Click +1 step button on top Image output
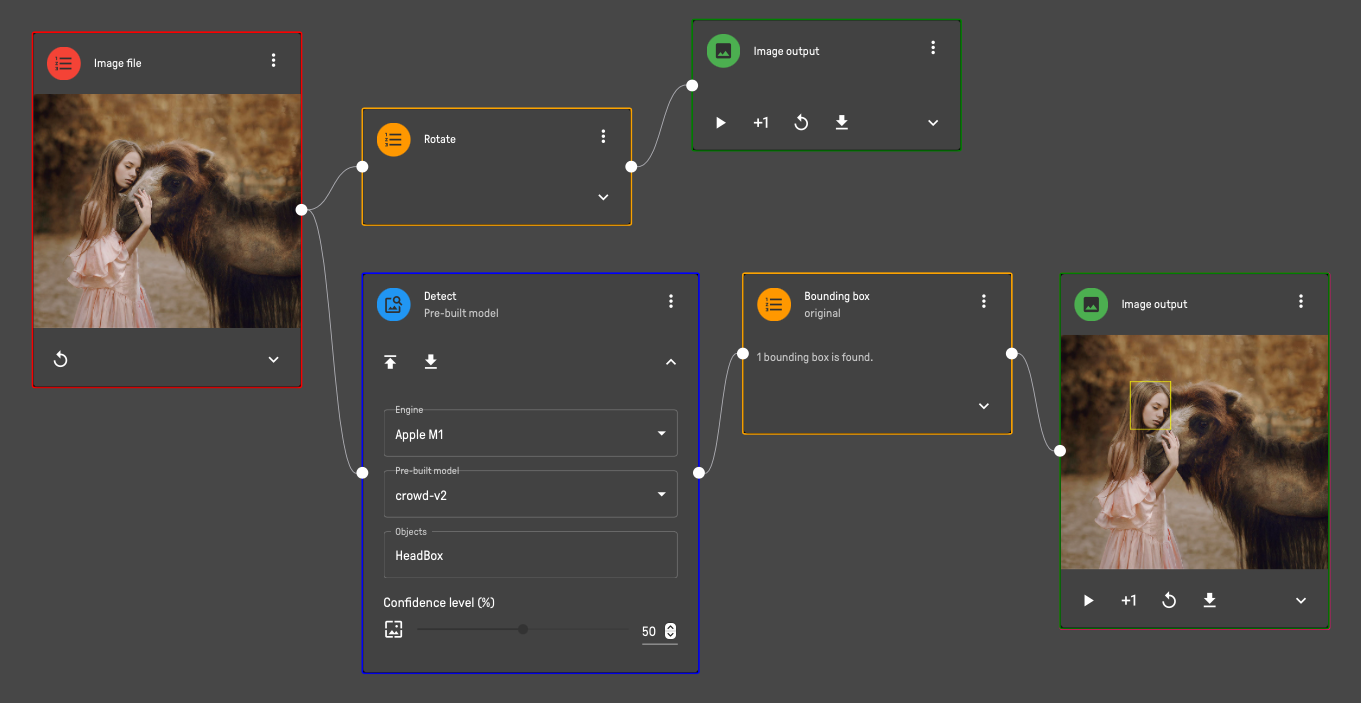The image size is (1361, 703). pyautogui.click(x=761, y=123)
